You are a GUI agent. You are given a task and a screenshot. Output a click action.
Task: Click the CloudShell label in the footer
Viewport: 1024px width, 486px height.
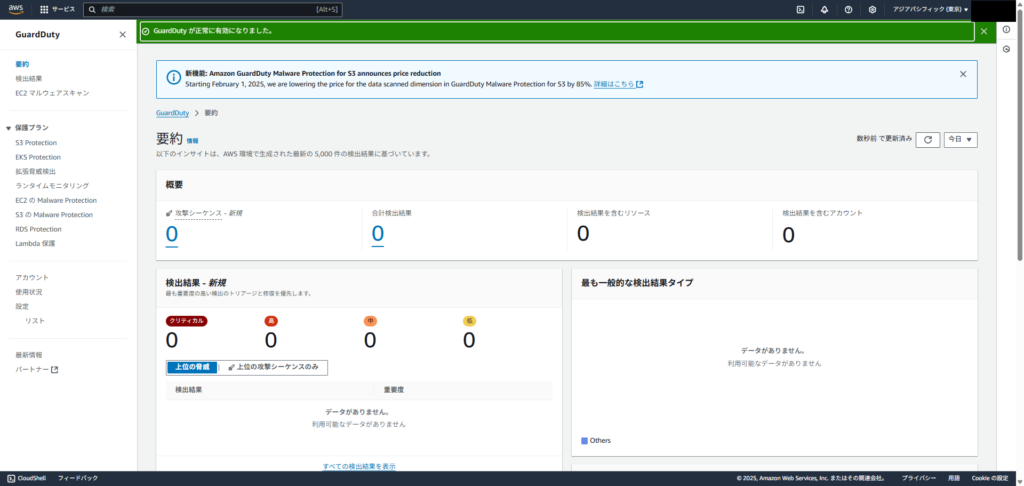[x=31, y=478]
